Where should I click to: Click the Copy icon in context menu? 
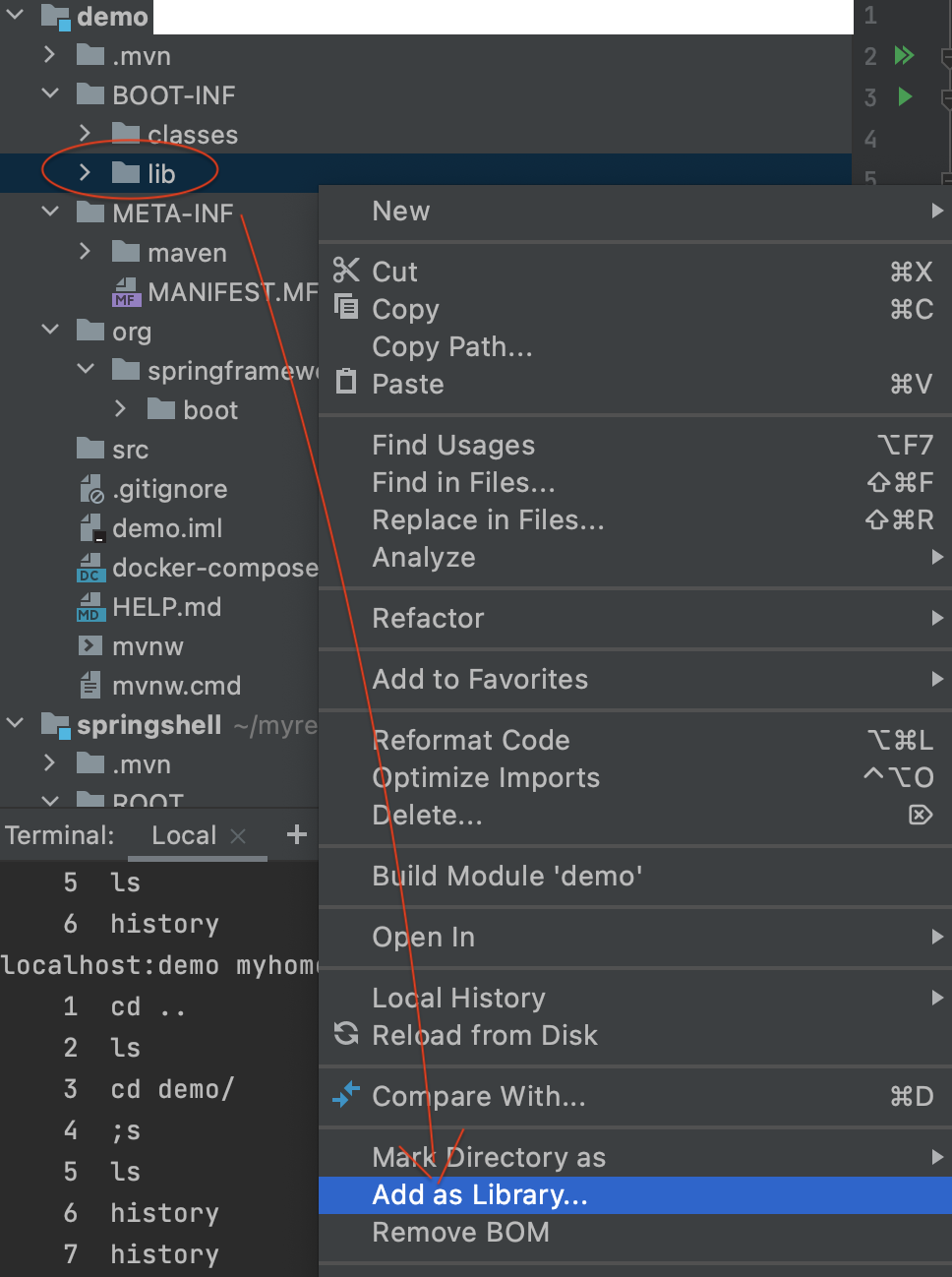346,307
